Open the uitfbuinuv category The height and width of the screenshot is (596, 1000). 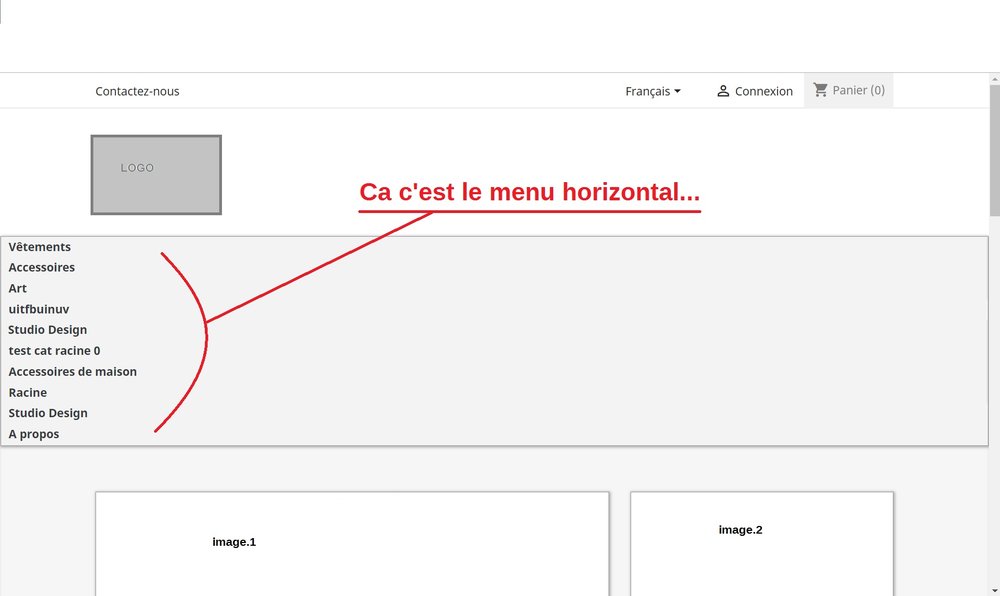click(39, 309)
